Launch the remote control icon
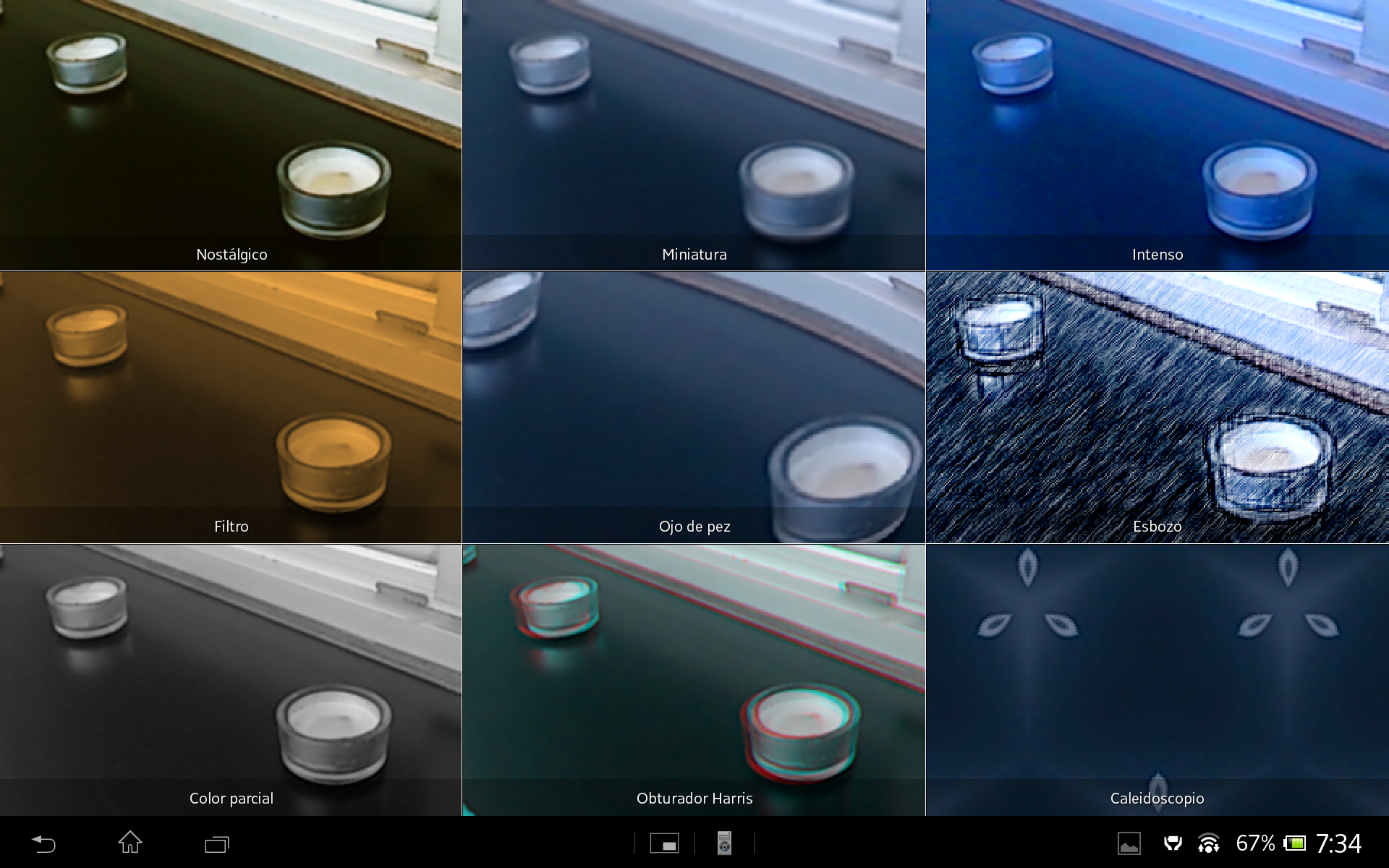Image resolution: width=1389 pixels, height=868 pixels. click(x=724, y=843)
